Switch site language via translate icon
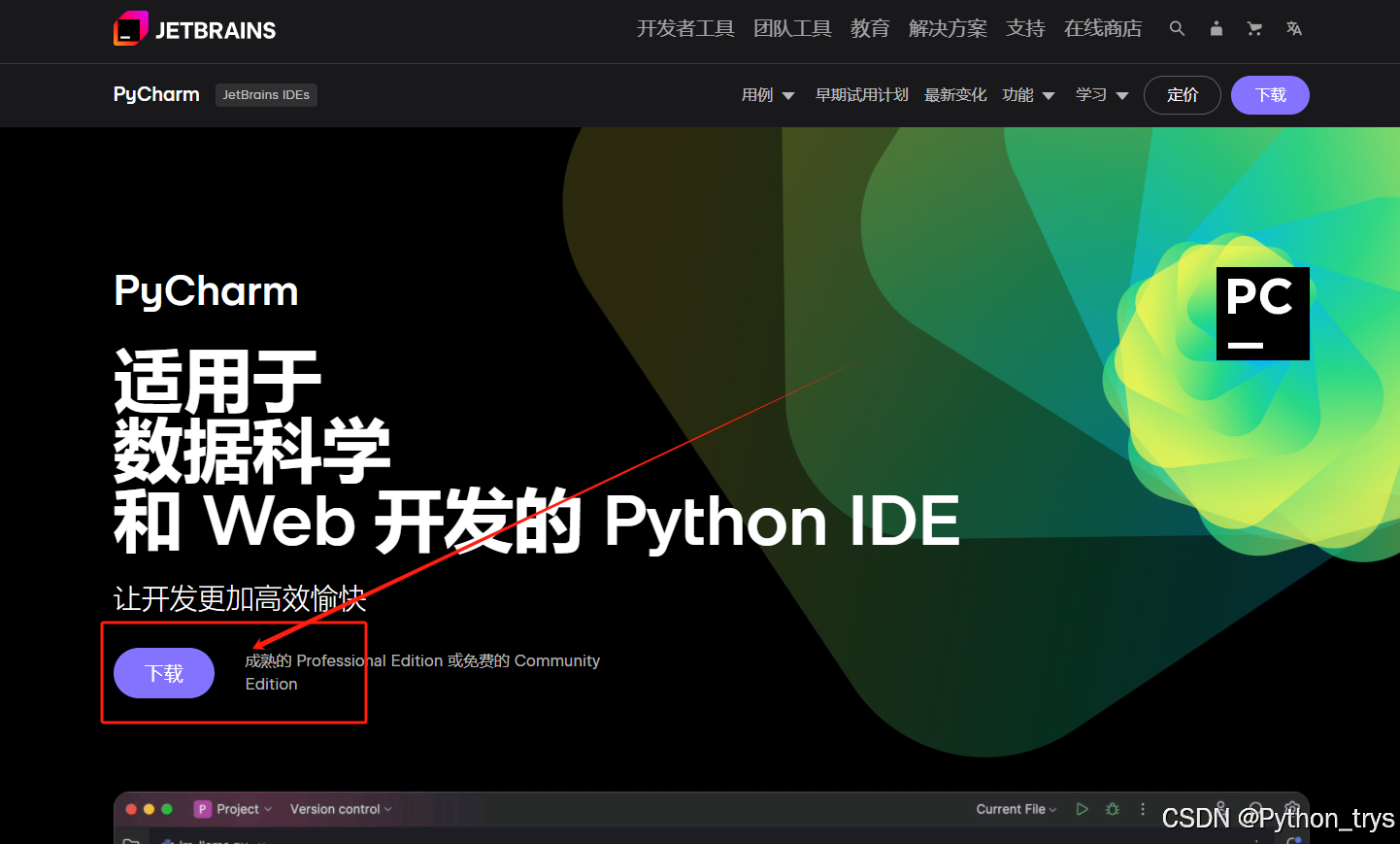 click(1293, 29)
